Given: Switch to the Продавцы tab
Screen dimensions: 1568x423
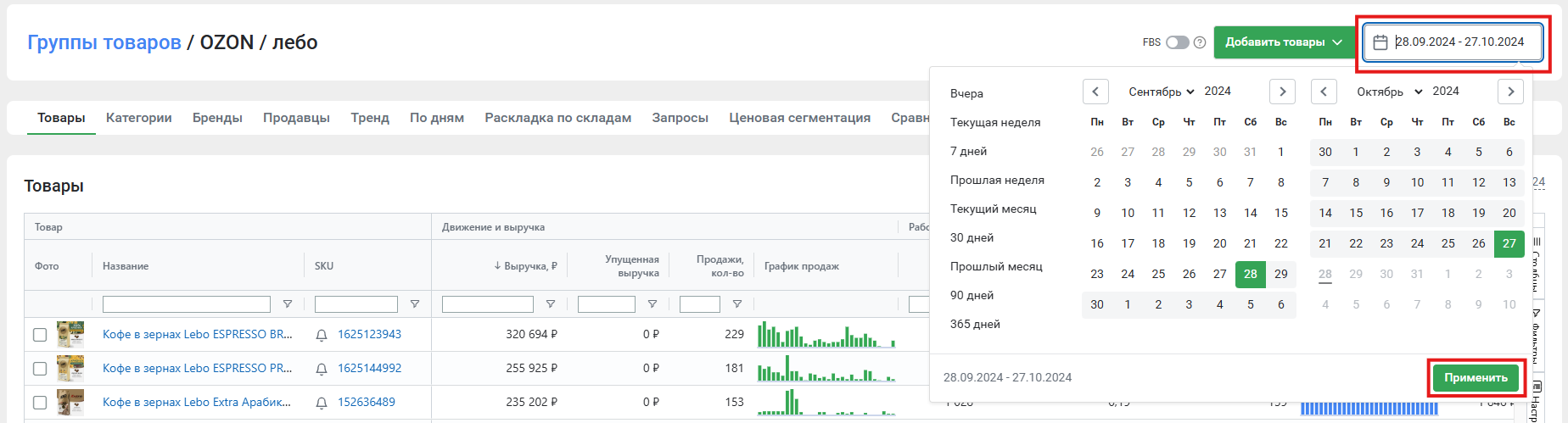Looking at the screenshot, I should pos(296,118).
